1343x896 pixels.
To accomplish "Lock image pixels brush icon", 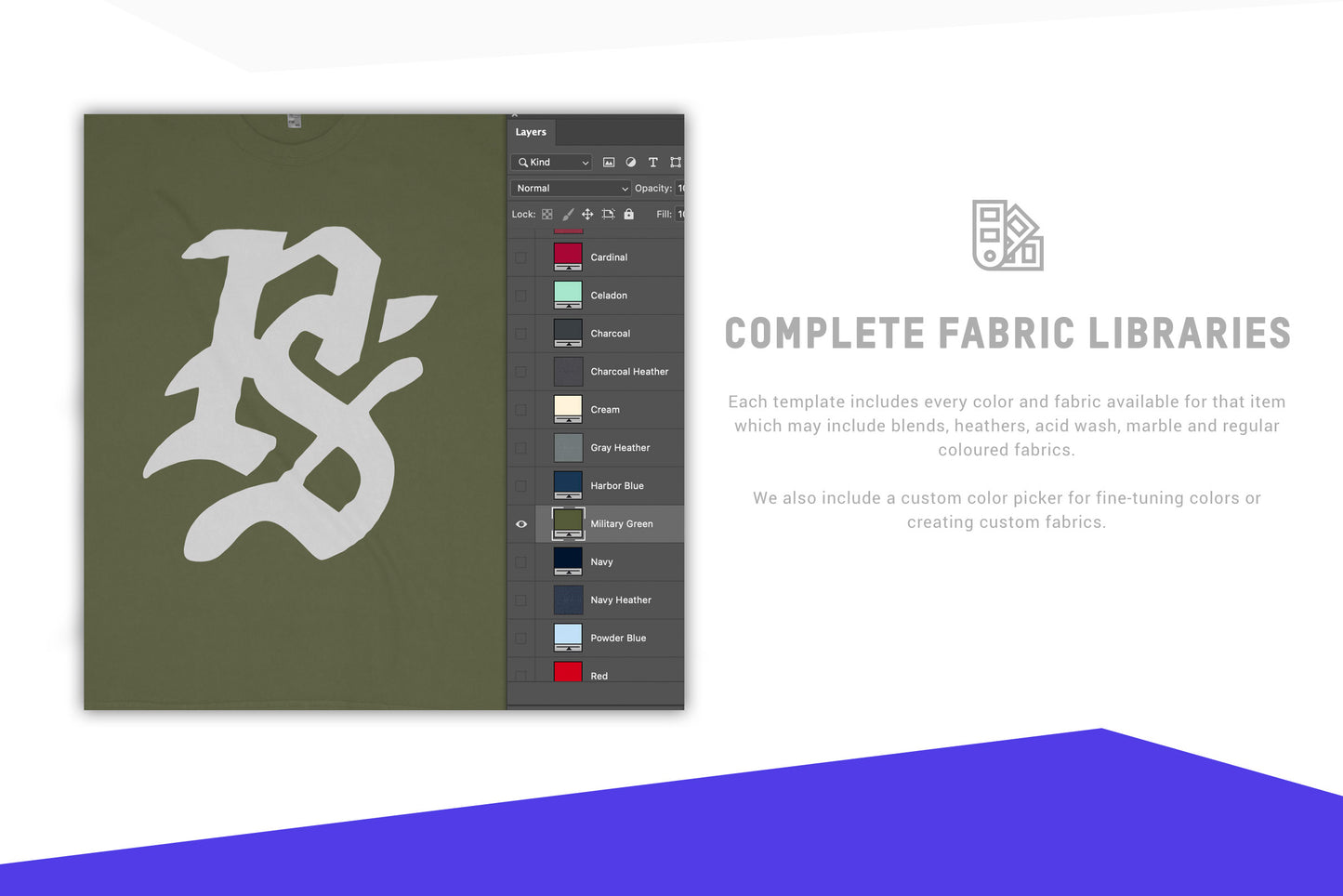I will click(x=568, y=215).
